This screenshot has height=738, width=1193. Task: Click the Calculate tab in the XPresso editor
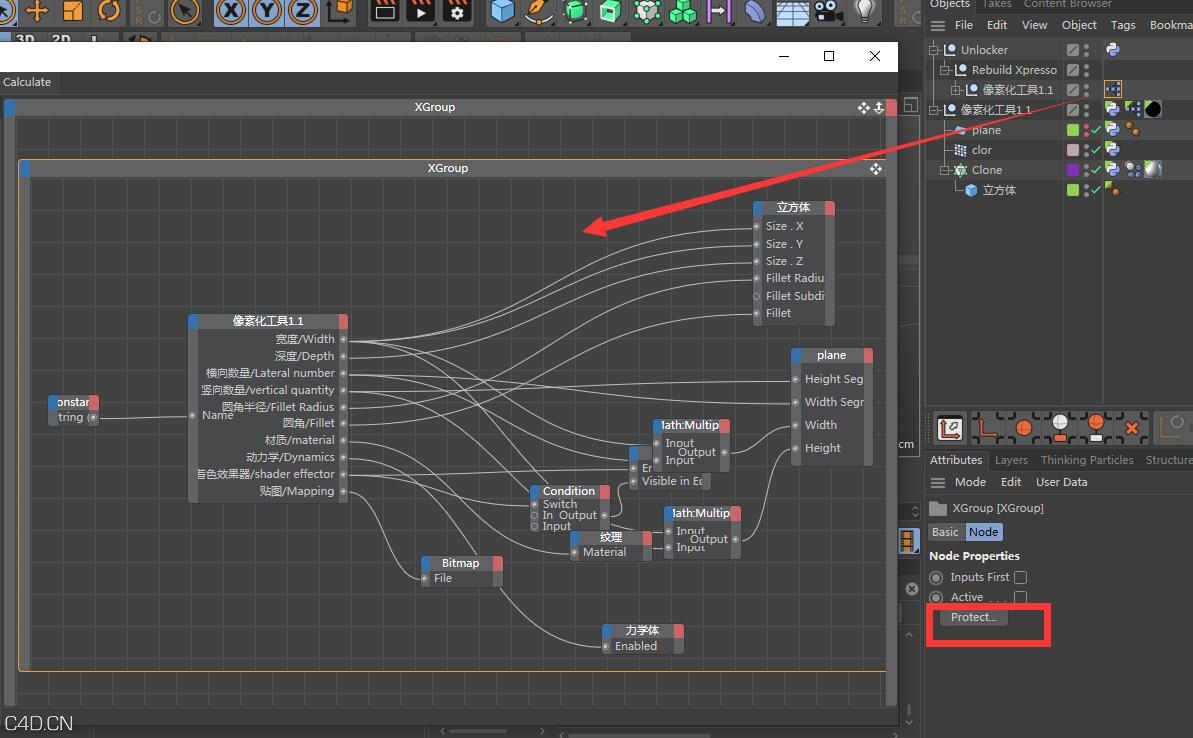pos(27,82)
